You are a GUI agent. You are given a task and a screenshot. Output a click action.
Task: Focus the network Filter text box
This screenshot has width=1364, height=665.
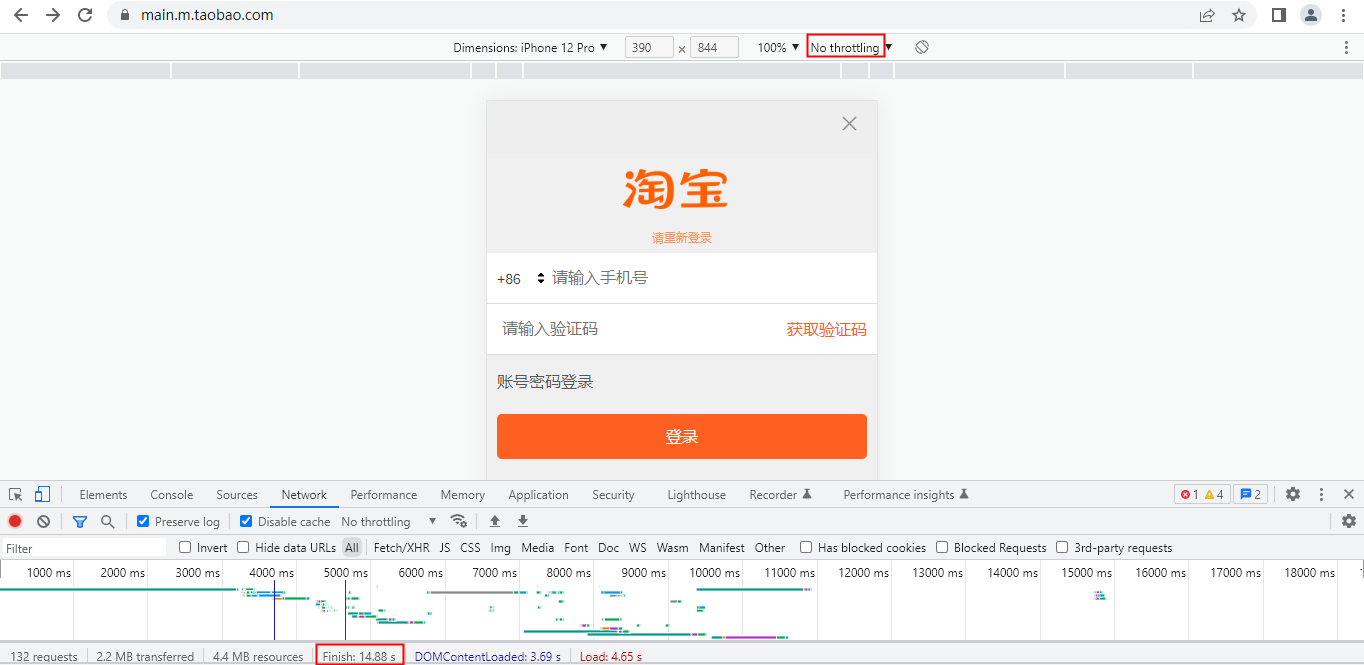coord(85,548)
